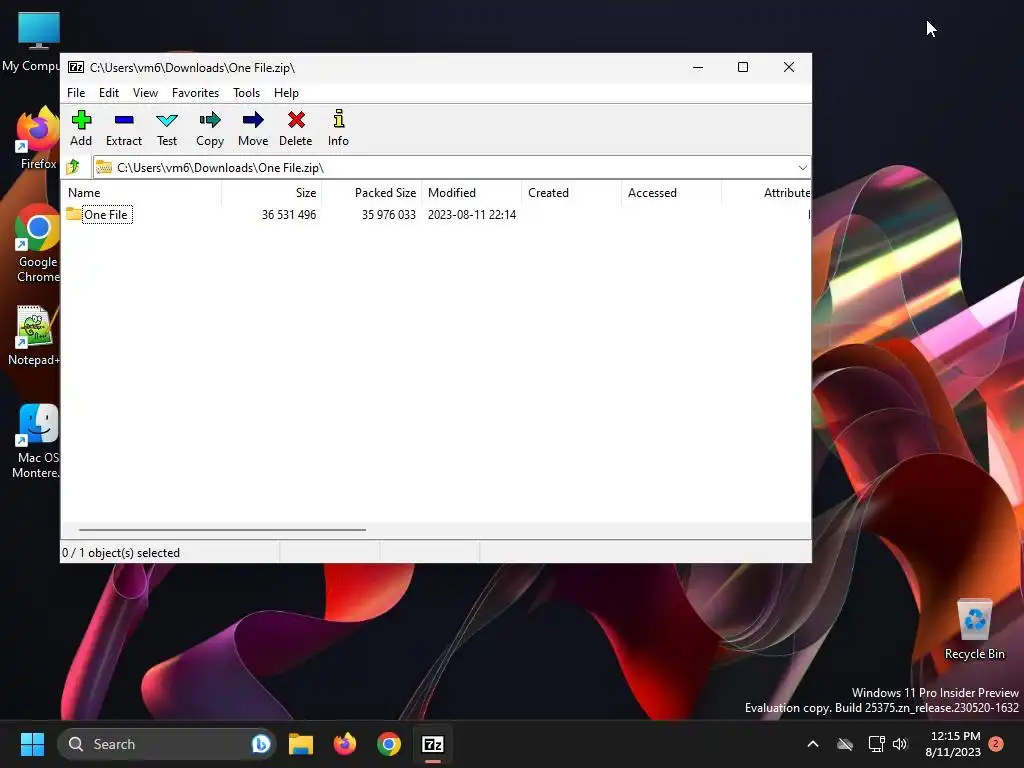Open Bing chat icon in search box
This screenshot has width=1024, height=768.
(261, 744)
